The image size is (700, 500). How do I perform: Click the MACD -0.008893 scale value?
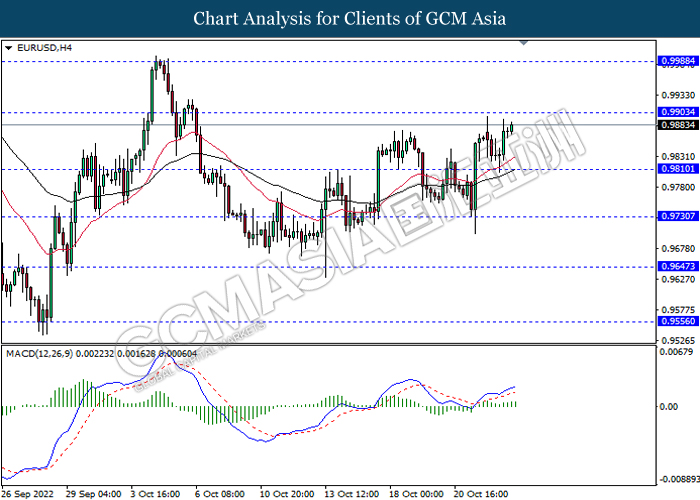[679, 479]
